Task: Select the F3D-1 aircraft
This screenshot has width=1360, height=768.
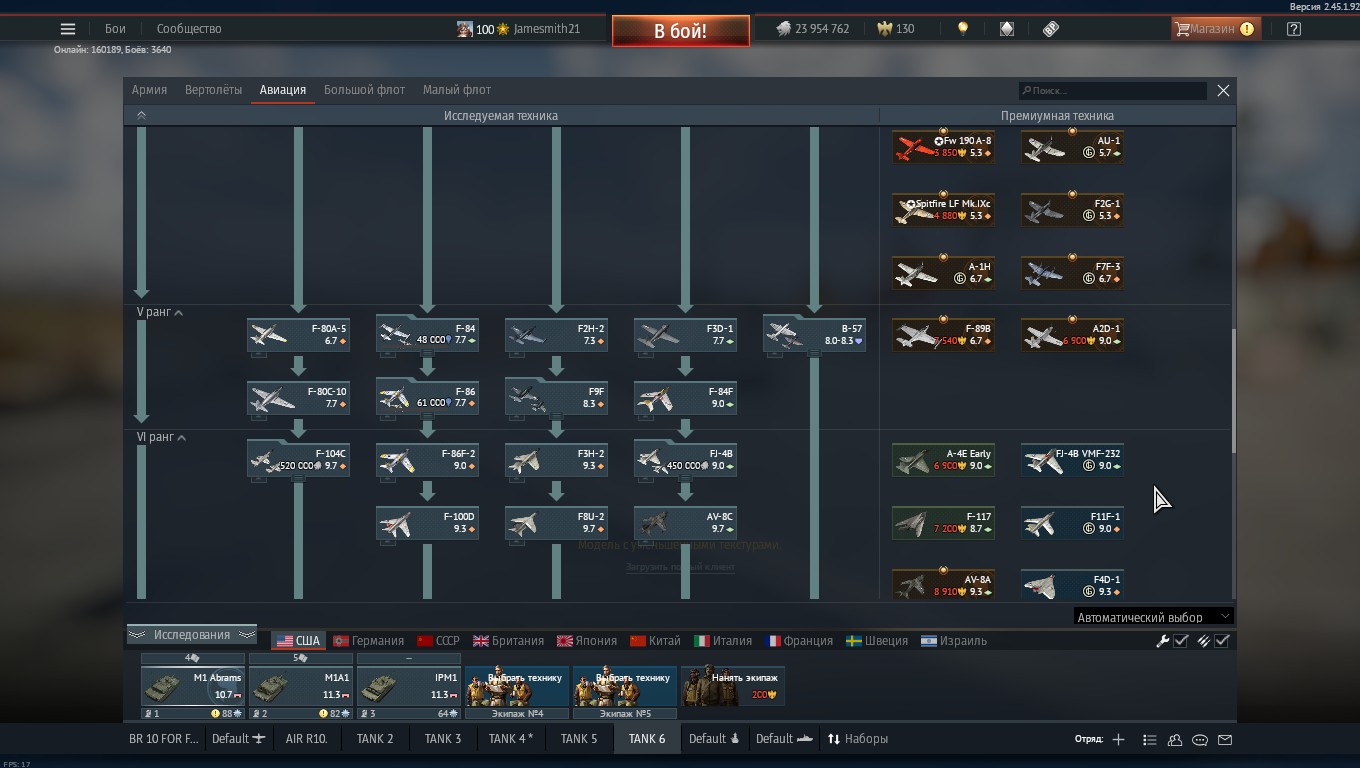Action: tap(685, 335)
